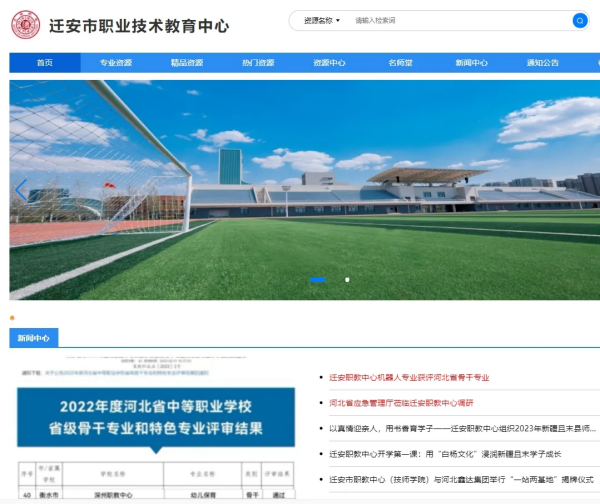Open the 开学第一课 白杨文化 news article
The image size is (600, 504).
pos(460,454)
